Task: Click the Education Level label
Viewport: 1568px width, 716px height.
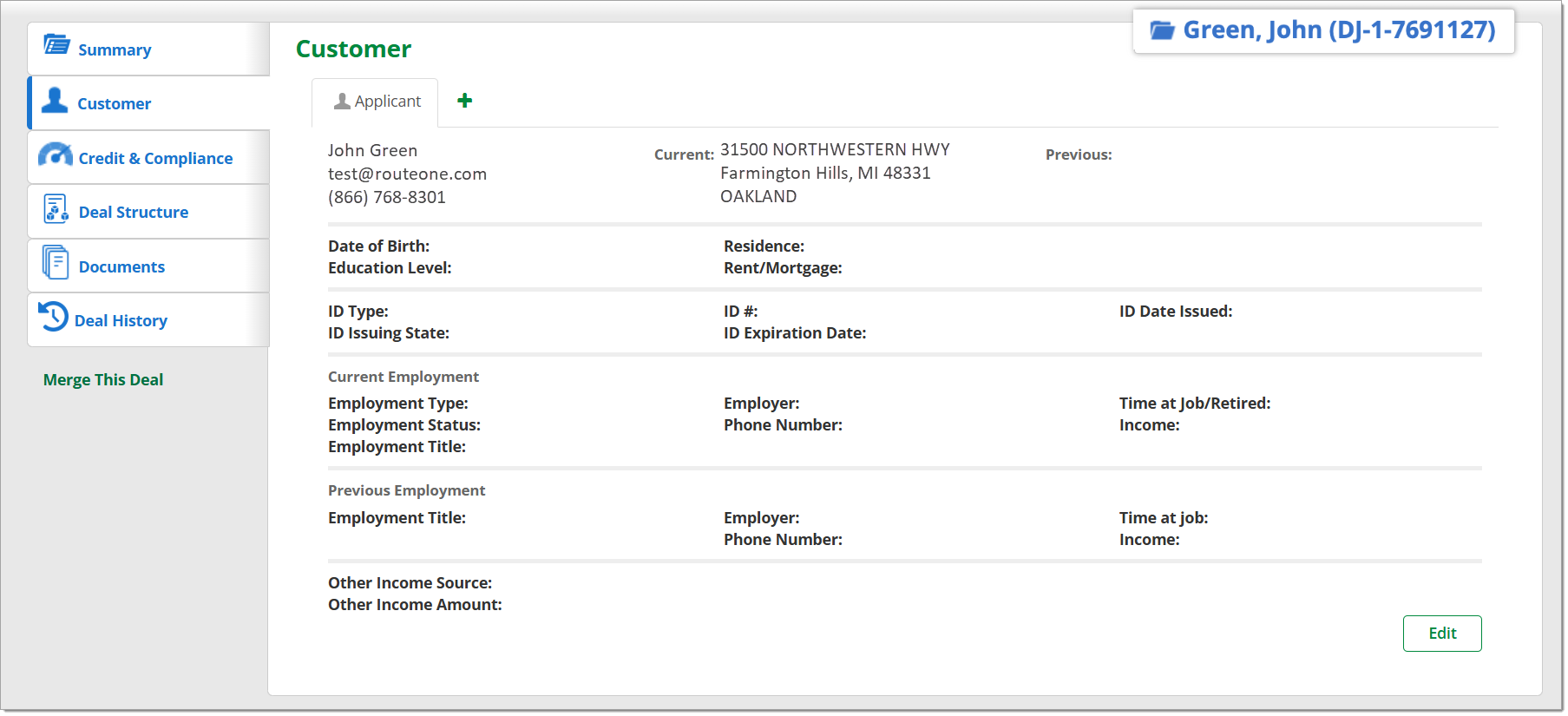Action: point(390,268)
